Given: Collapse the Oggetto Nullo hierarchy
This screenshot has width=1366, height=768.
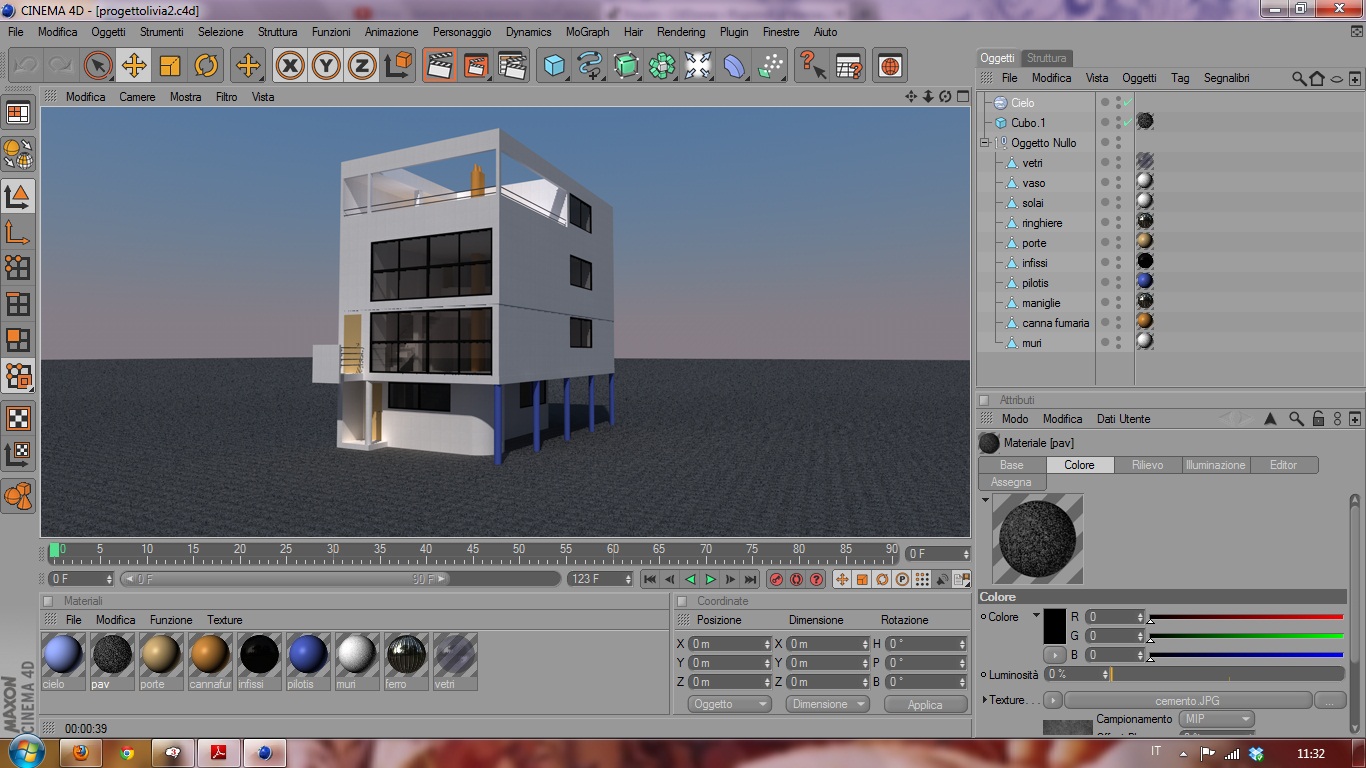Looking at the screenshot, I should [x=985, y=143].
